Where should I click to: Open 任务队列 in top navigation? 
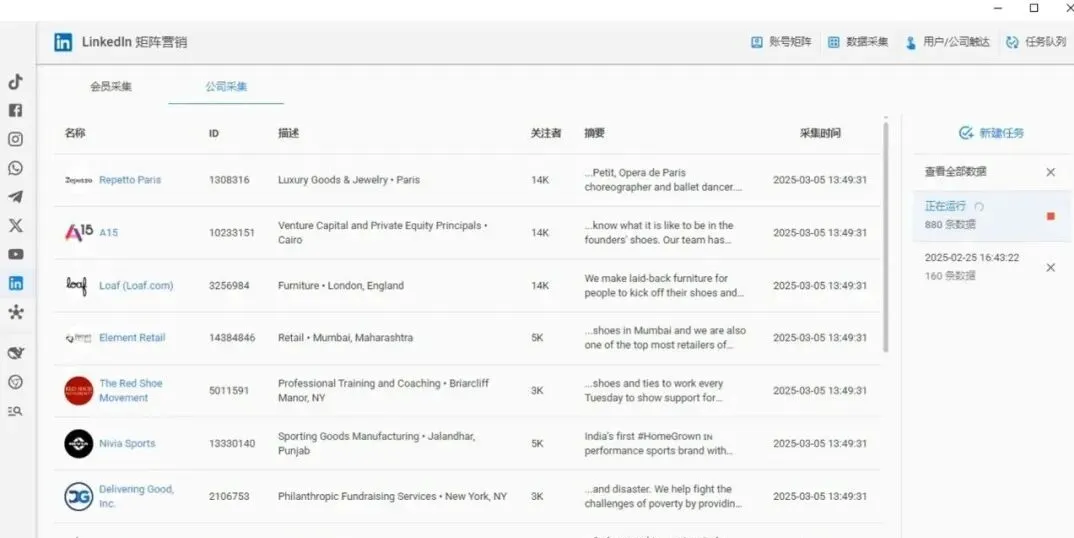coord(1036,42)
